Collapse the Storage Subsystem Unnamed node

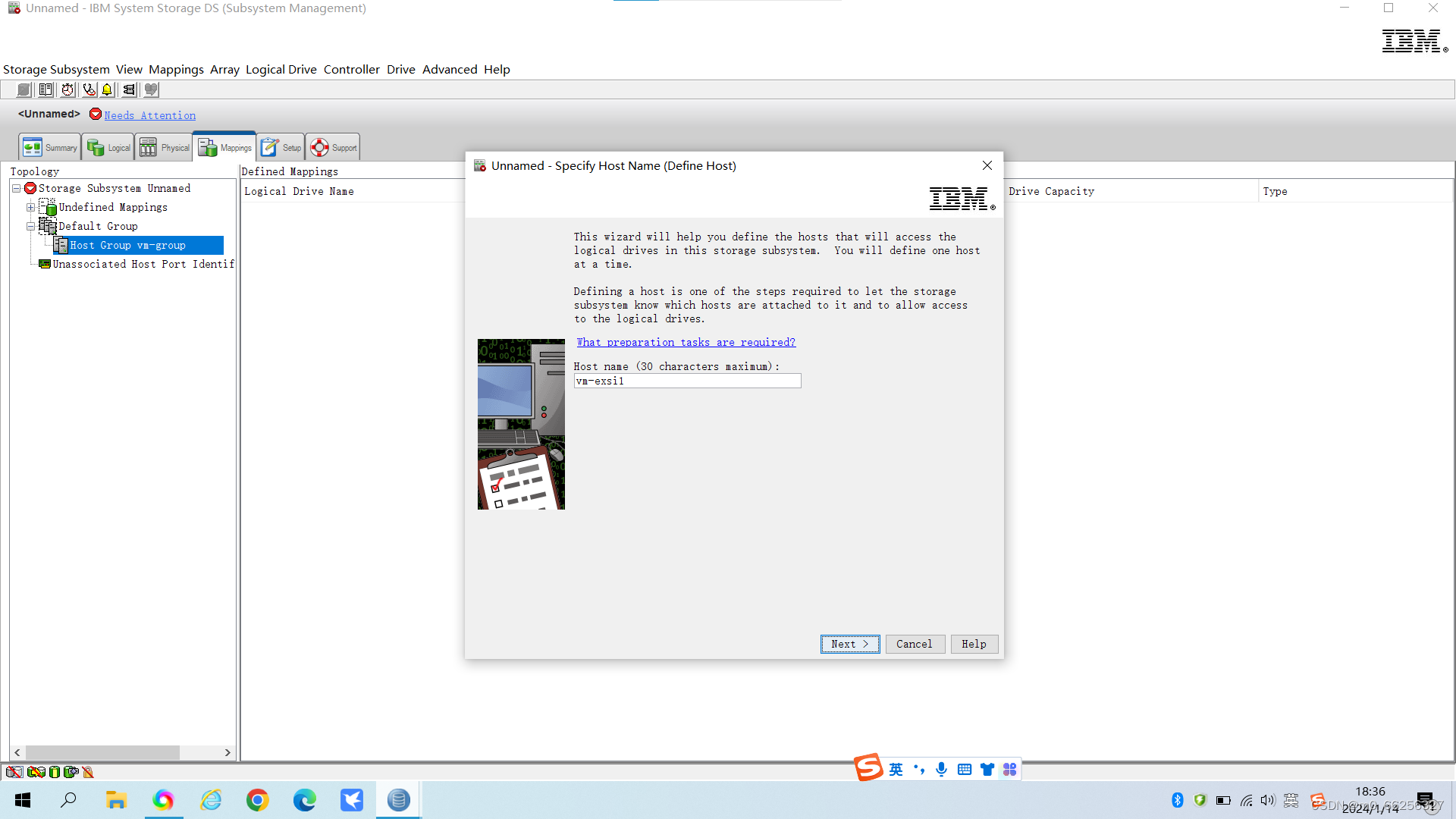pos(15,188)
